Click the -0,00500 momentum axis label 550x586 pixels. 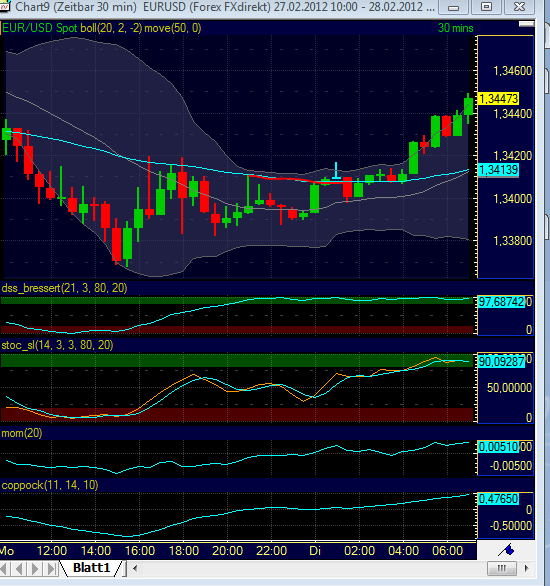pos(511,466)
